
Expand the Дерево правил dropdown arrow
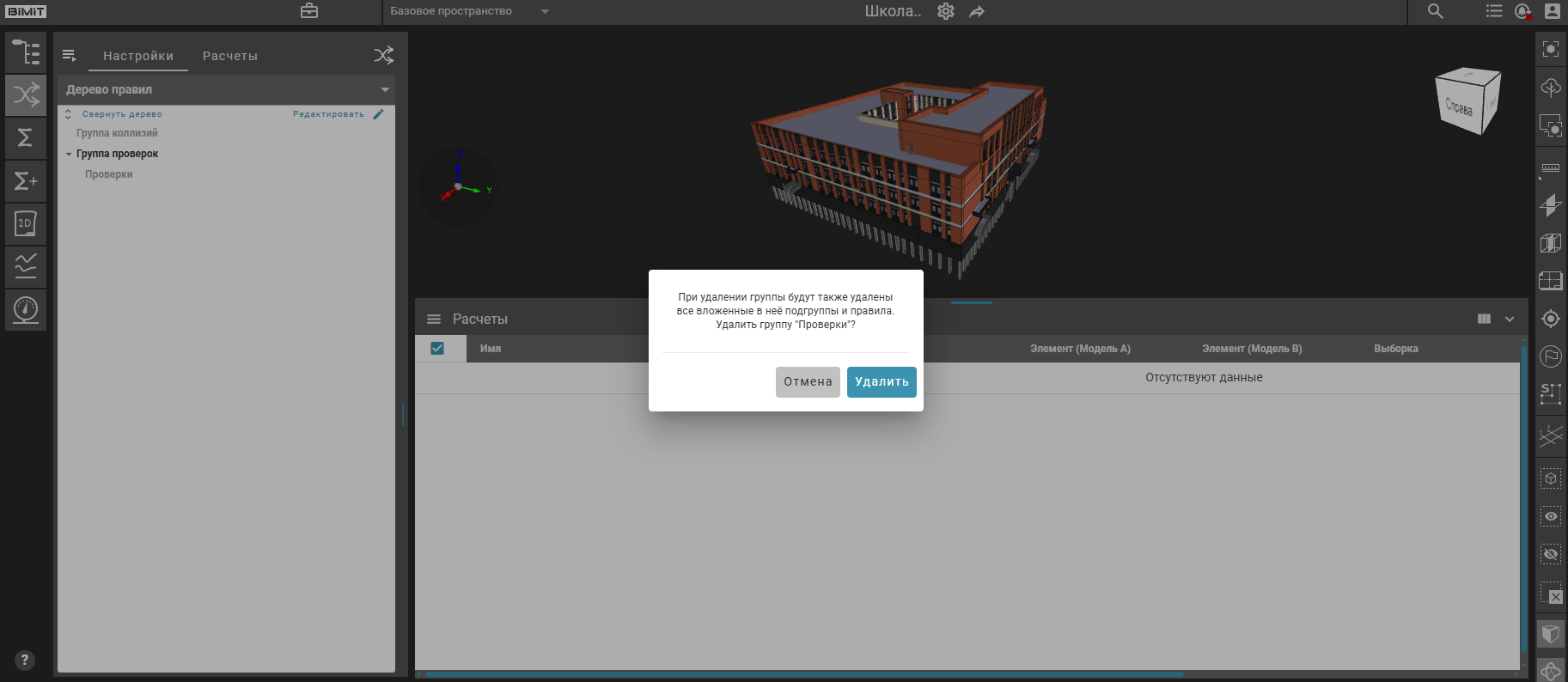(x=385, y=89)
